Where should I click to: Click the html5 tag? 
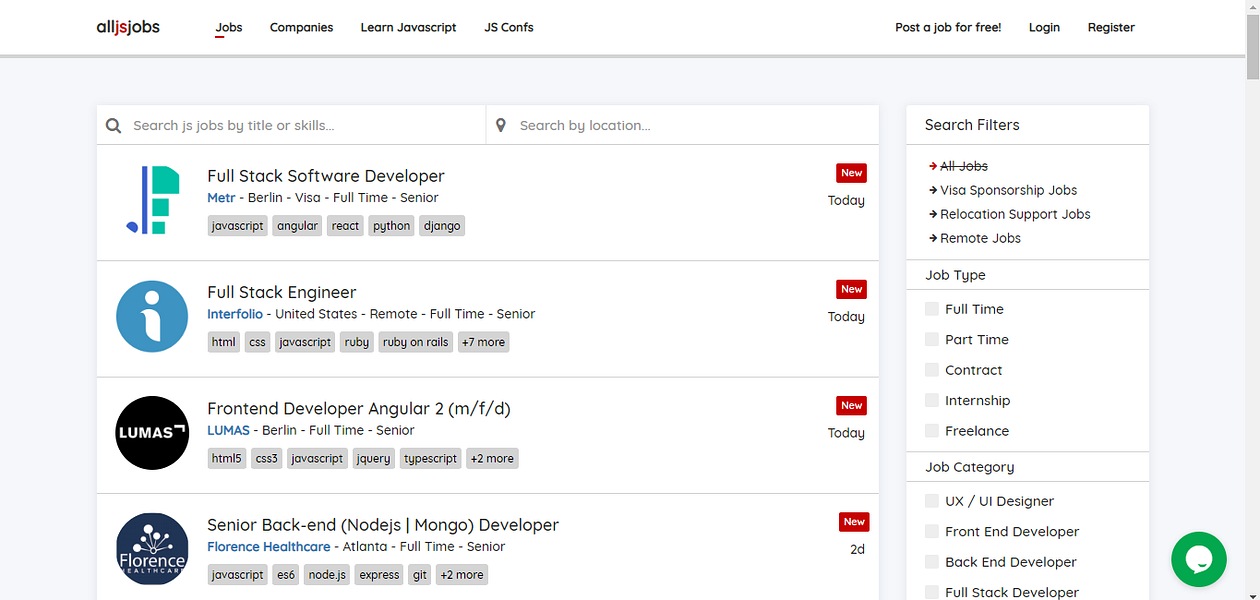pos(227,459)
